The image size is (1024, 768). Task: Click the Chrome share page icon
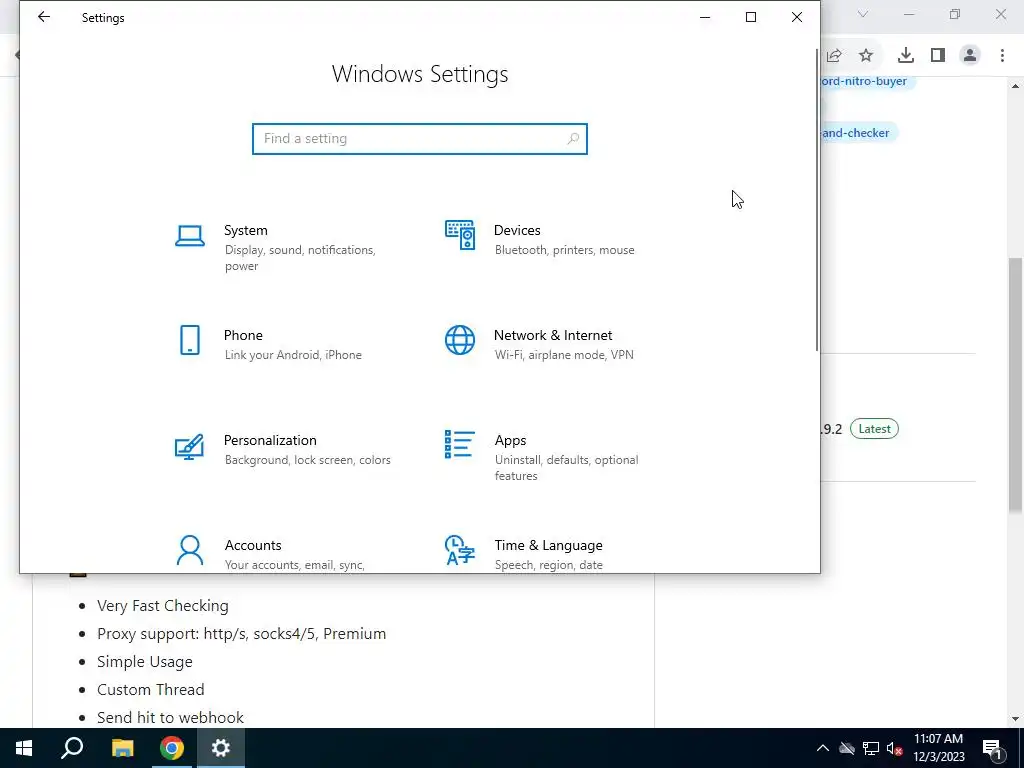(x=834, y=56)
